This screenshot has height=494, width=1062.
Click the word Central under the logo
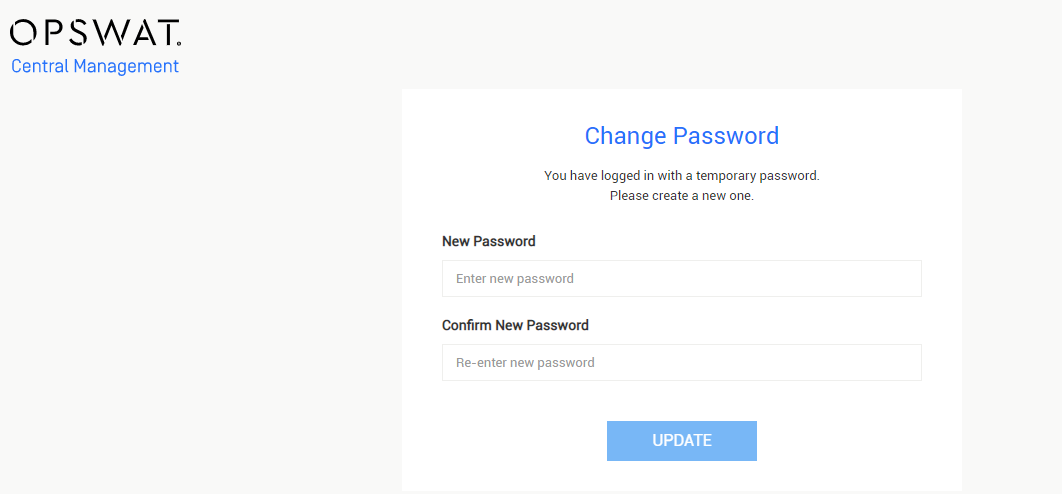tap(40, 66)
